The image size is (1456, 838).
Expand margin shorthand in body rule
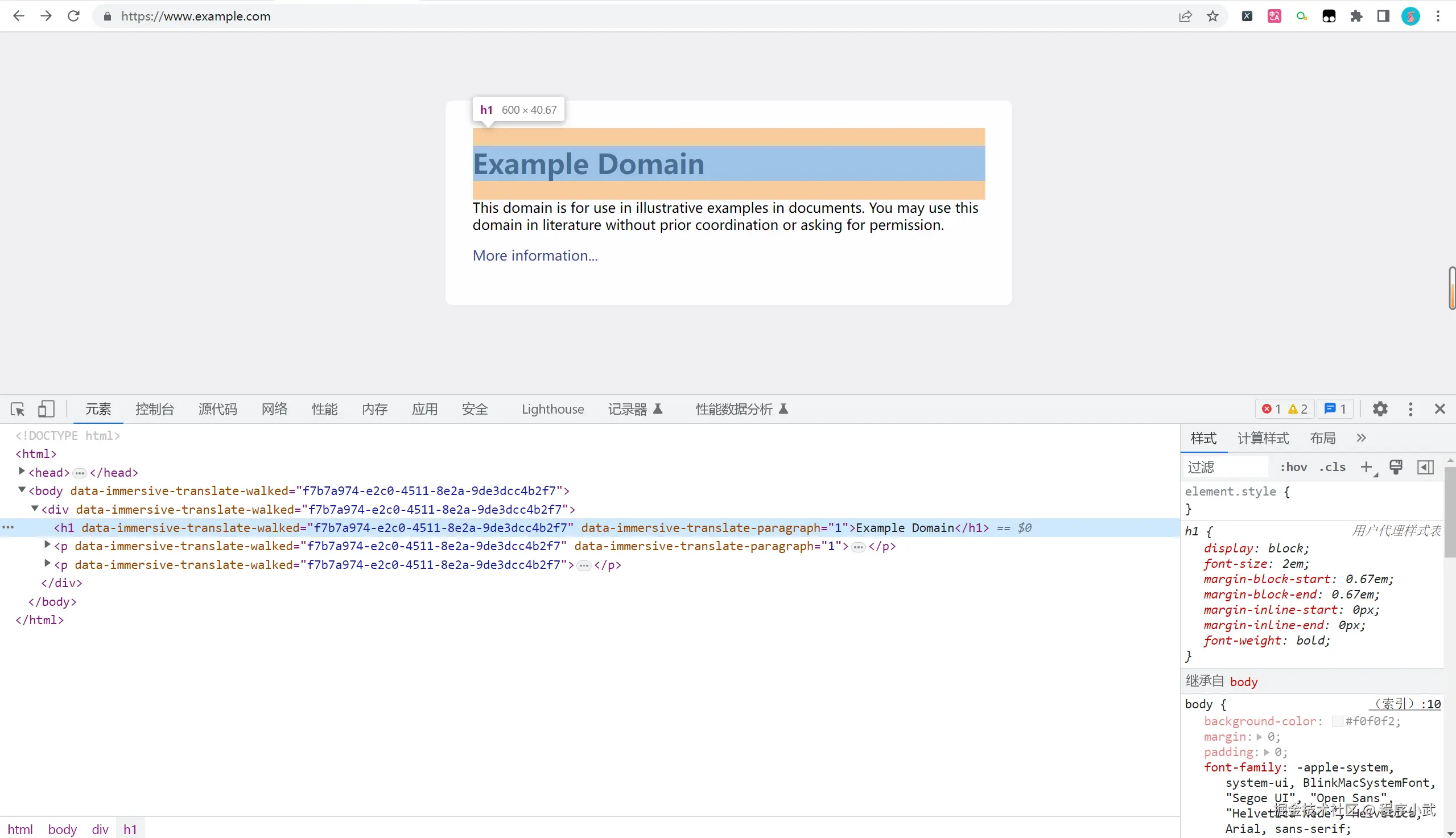[x=1259, y=737]
